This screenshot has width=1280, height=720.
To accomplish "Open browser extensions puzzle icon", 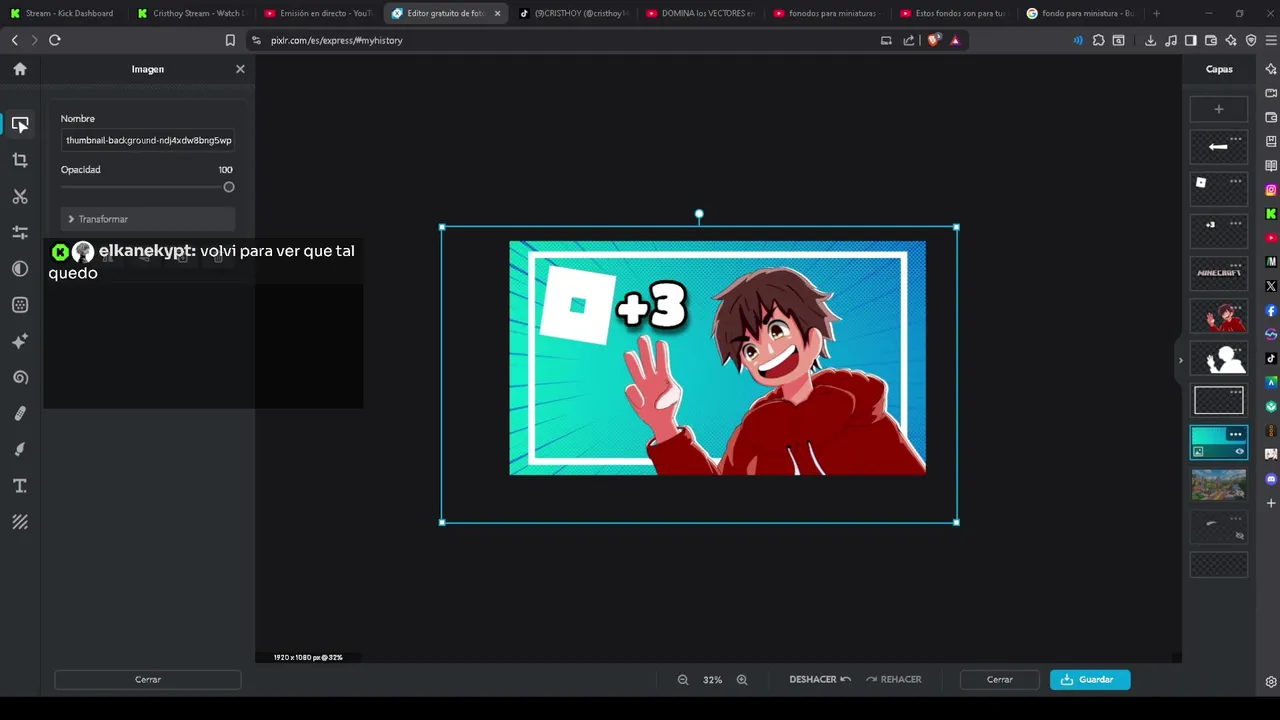I will (1099, 40).
